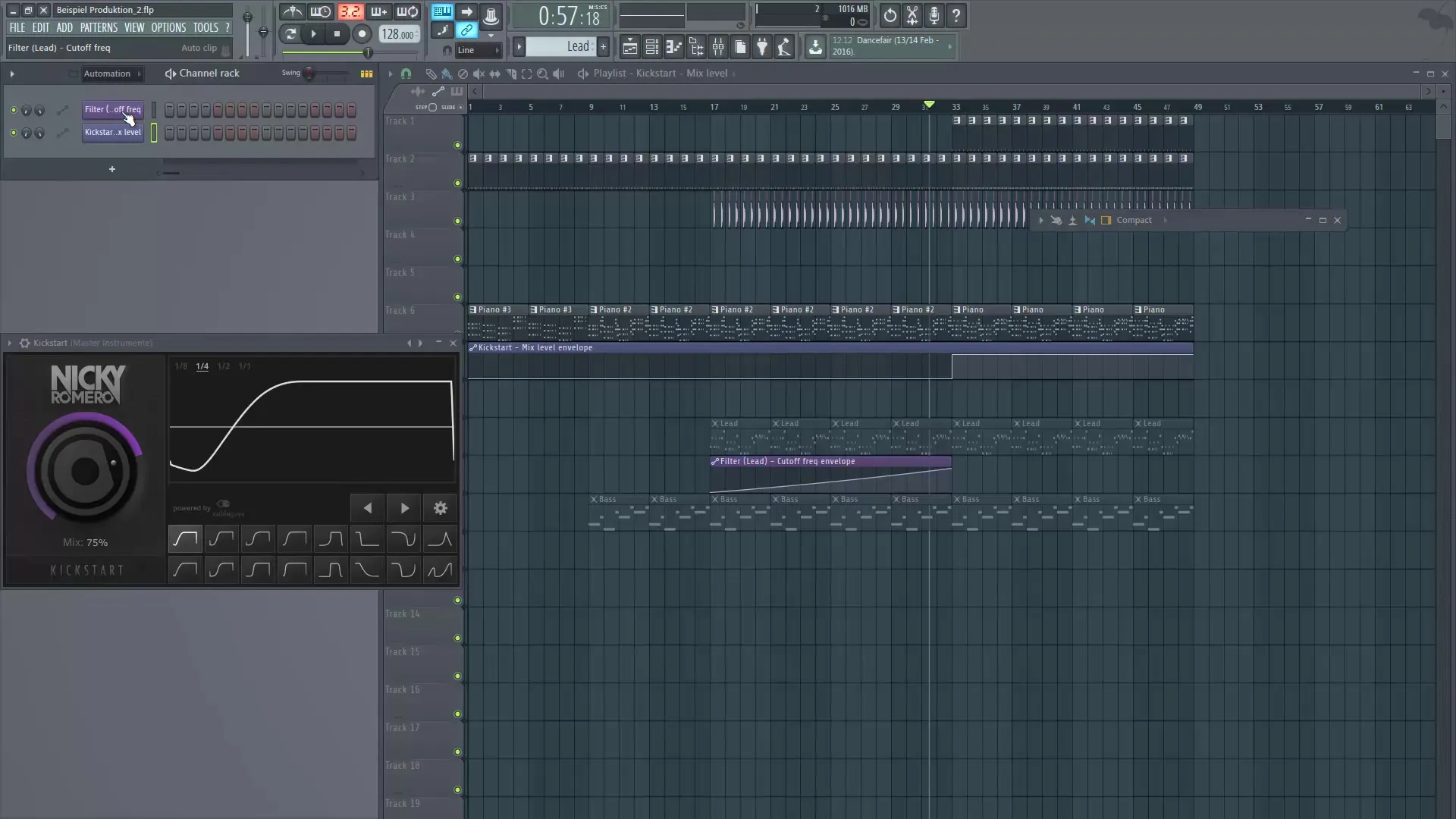Select the draw pencil tool in playlist
This screenshot has width=1456, height=819.
430,74
